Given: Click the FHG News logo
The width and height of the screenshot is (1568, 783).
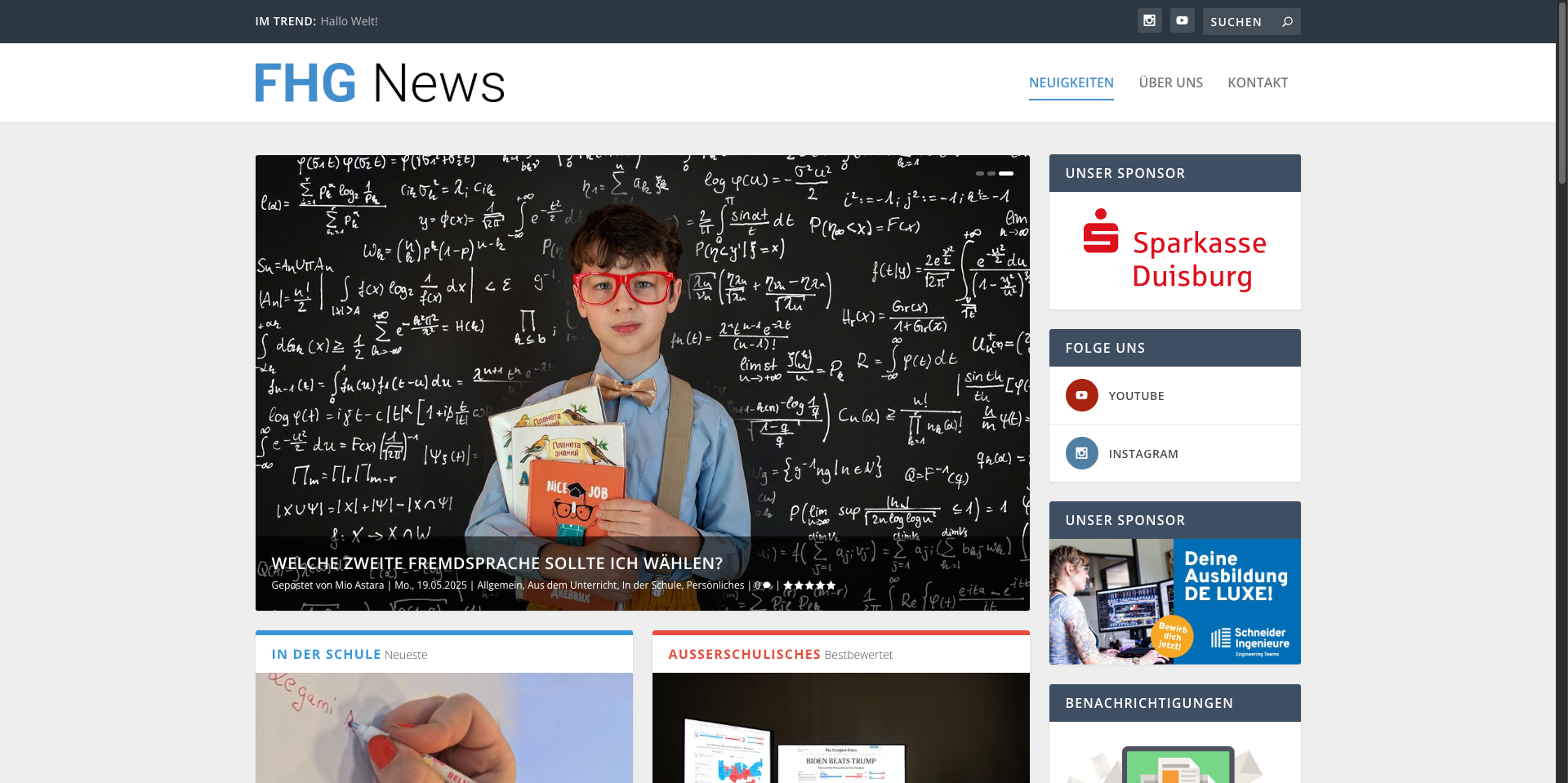Looking at the screenshot, I should click(380, 83).
